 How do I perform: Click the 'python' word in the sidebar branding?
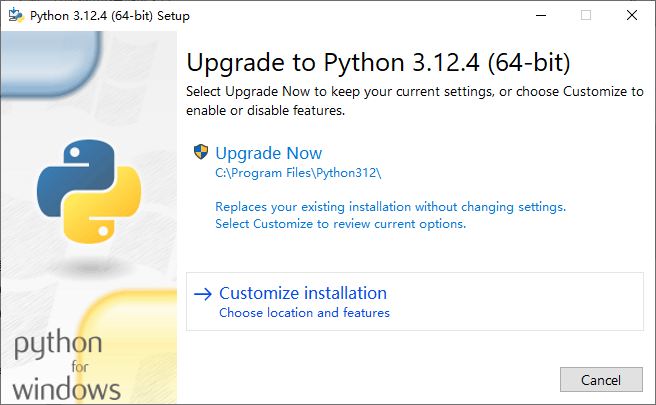point(56,346)
